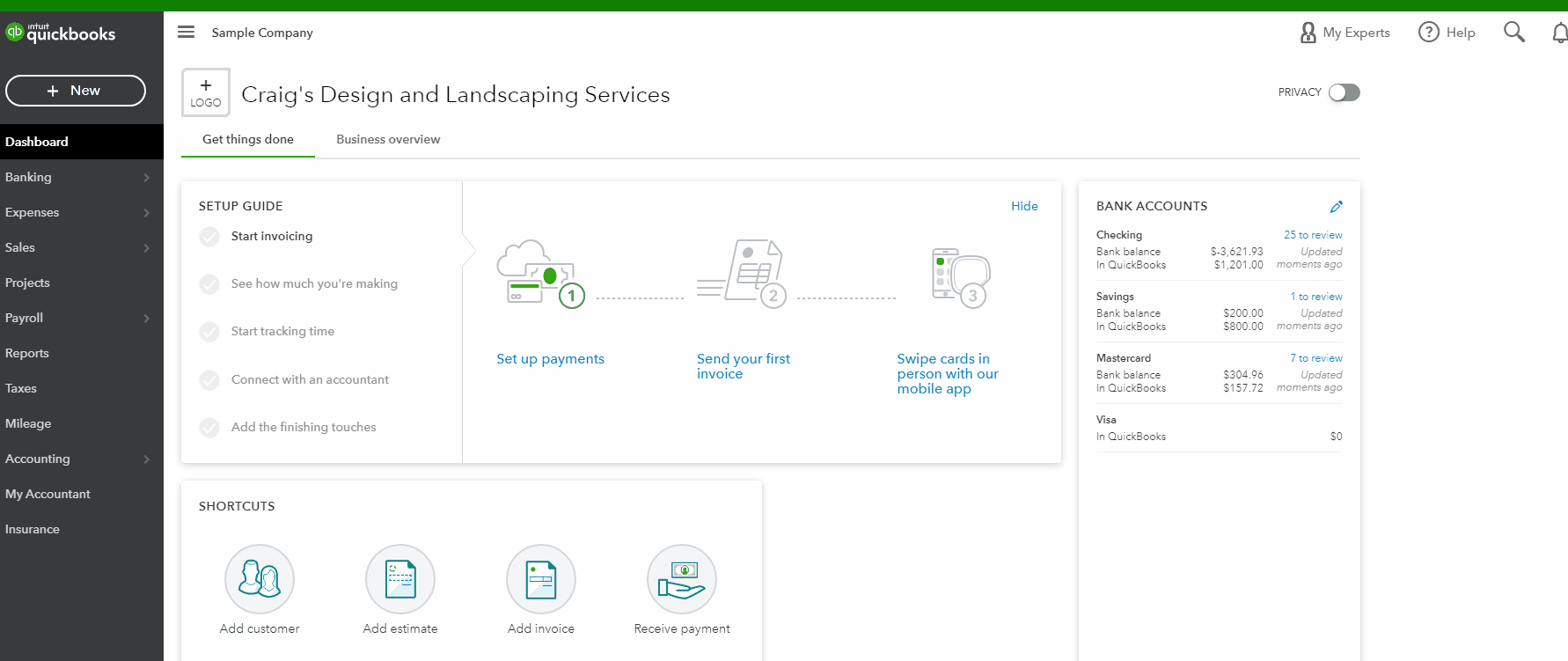This screenshot has width=1568, height=661.
Task: Click the Add invoice label
Action: 541,628
